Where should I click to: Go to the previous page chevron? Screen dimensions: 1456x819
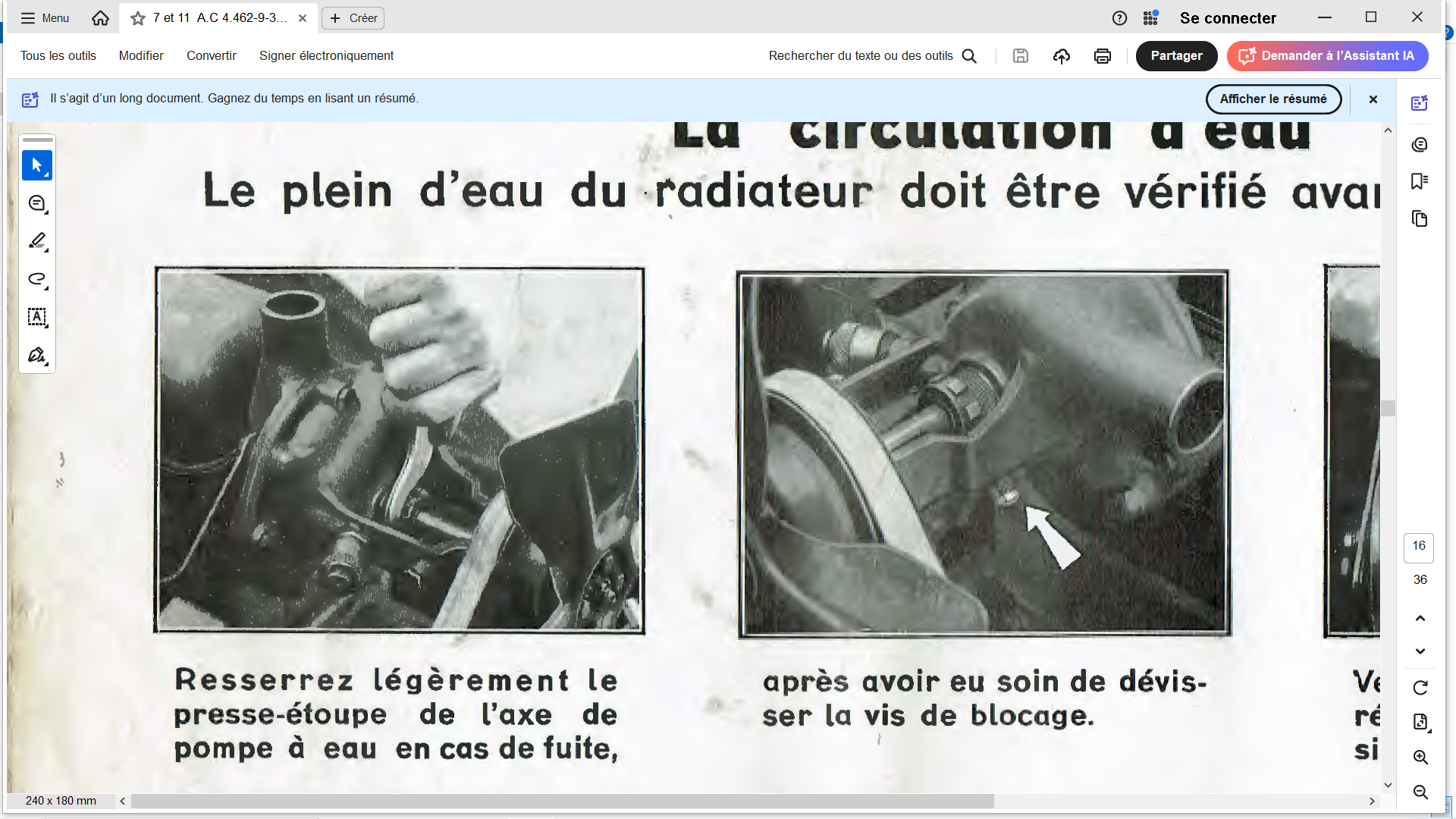click(x=1420, y=618)
